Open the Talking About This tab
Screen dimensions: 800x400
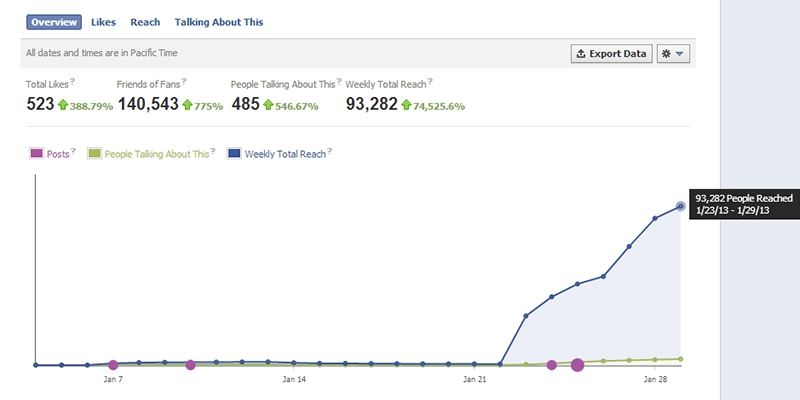[x=219, y=22]
